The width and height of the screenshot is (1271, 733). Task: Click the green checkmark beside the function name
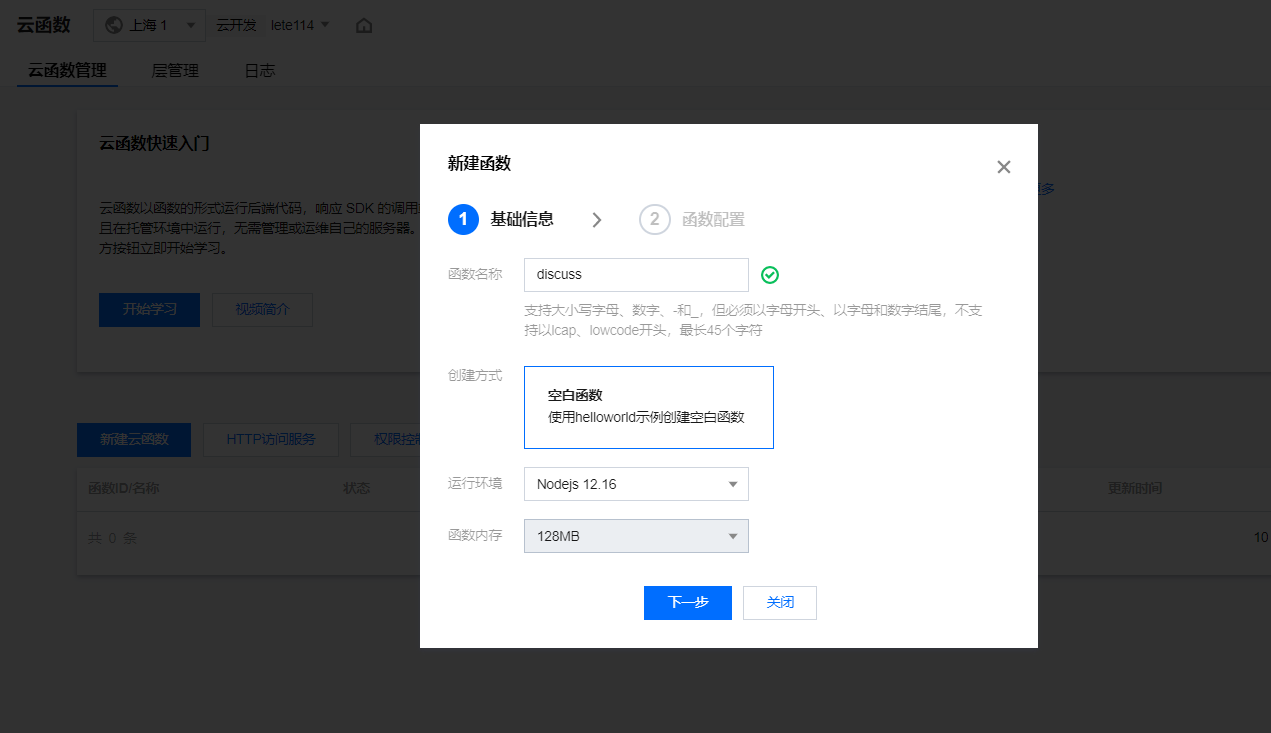[x=769, y=274]
